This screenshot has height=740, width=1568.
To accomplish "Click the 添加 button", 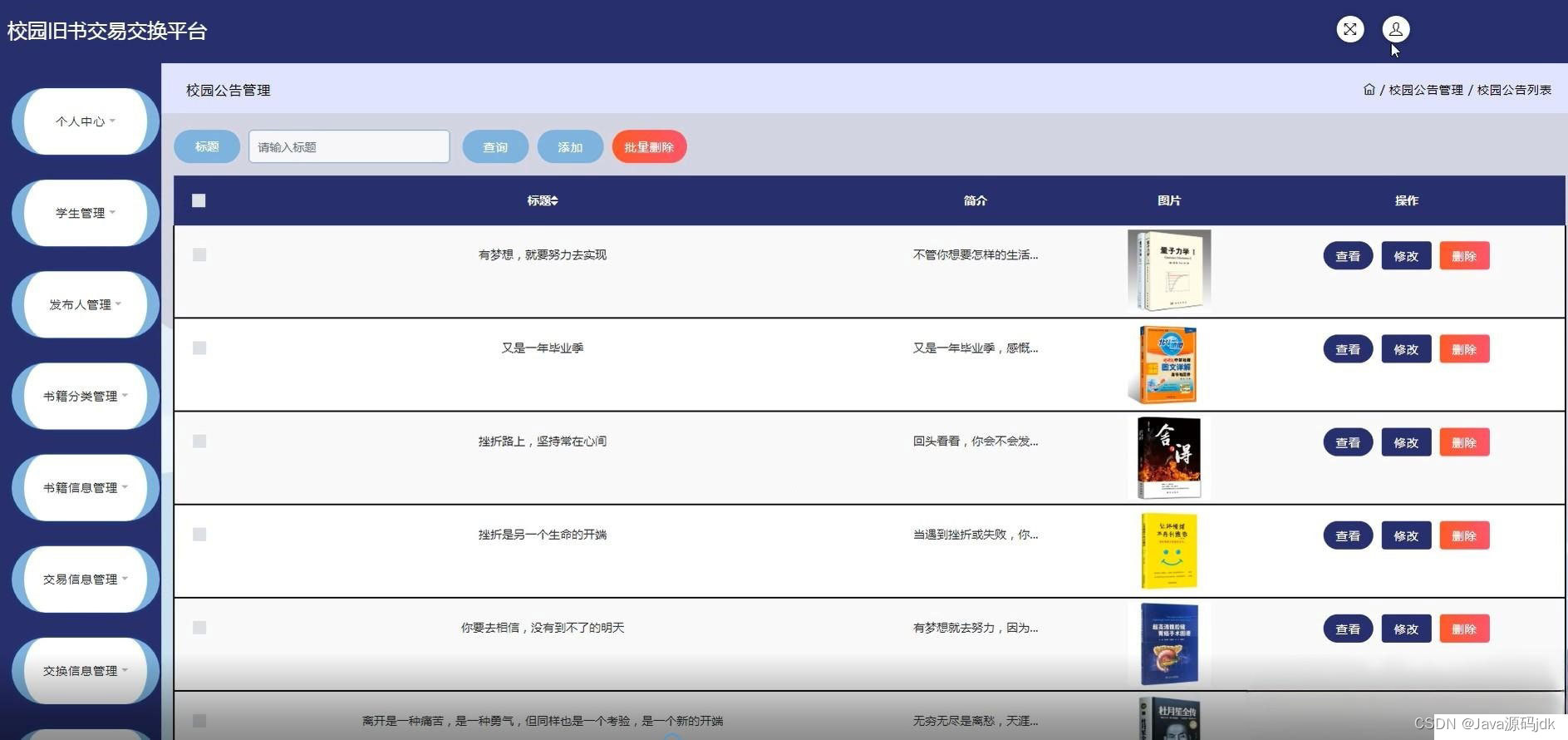I will (570, 146).
